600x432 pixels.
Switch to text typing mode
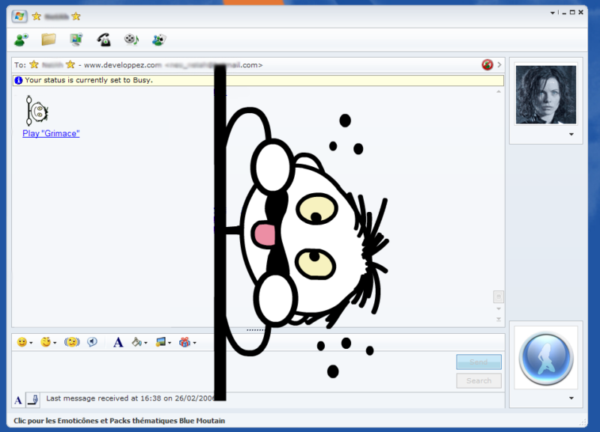point(18,400)
